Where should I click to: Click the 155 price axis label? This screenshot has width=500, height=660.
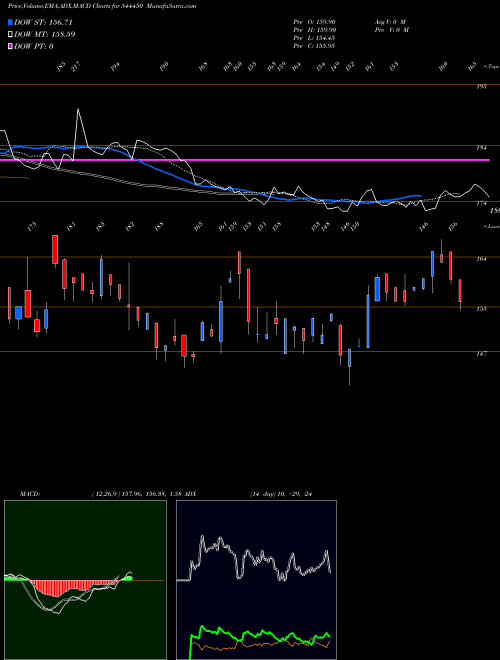(482, 309)
